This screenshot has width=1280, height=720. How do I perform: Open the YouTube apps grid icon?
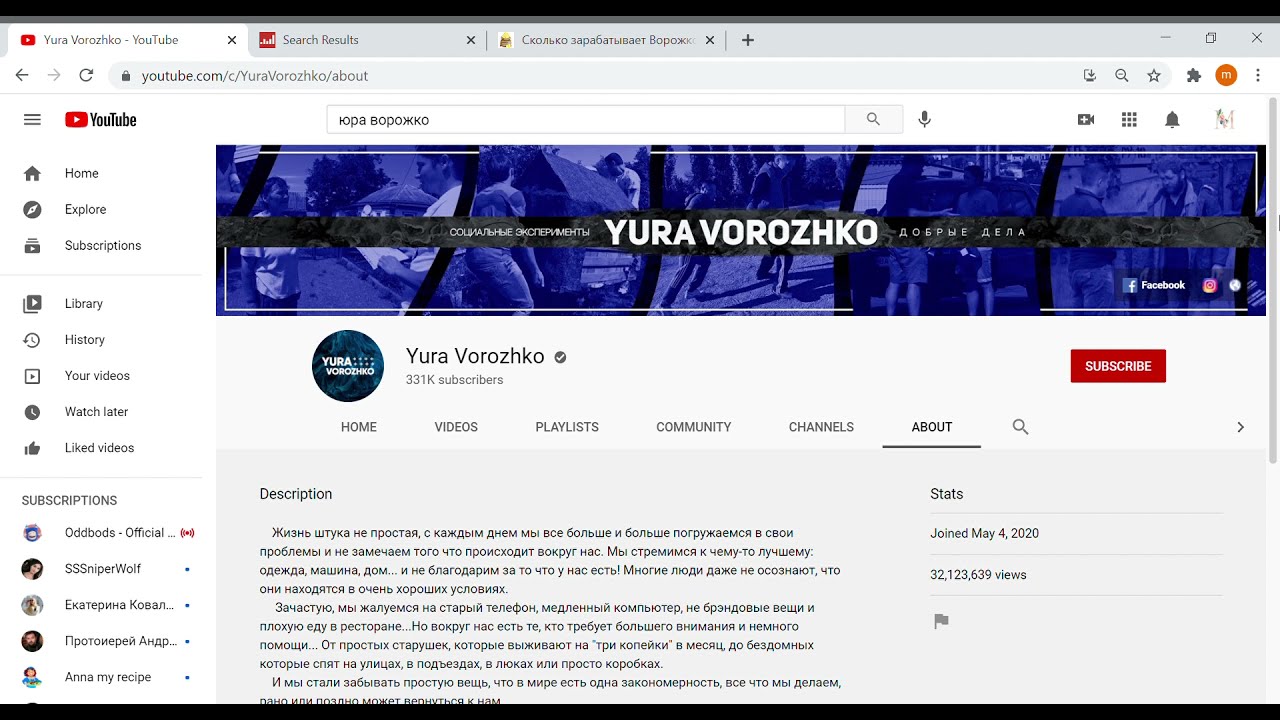(x=1129, y=120)
